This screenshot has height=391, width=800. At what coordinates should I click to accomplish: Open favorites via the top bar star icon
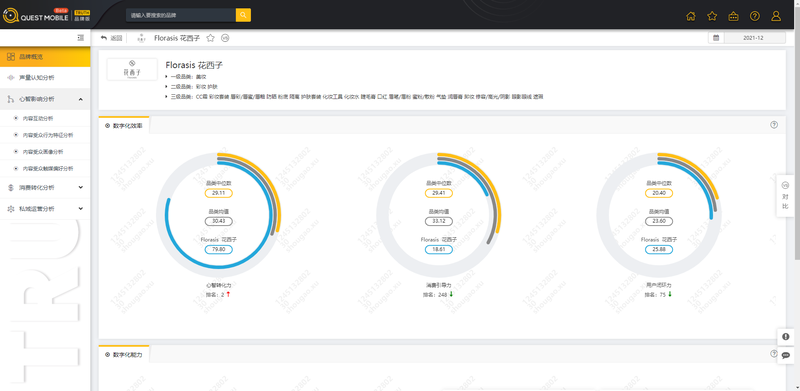pos(712,16)
